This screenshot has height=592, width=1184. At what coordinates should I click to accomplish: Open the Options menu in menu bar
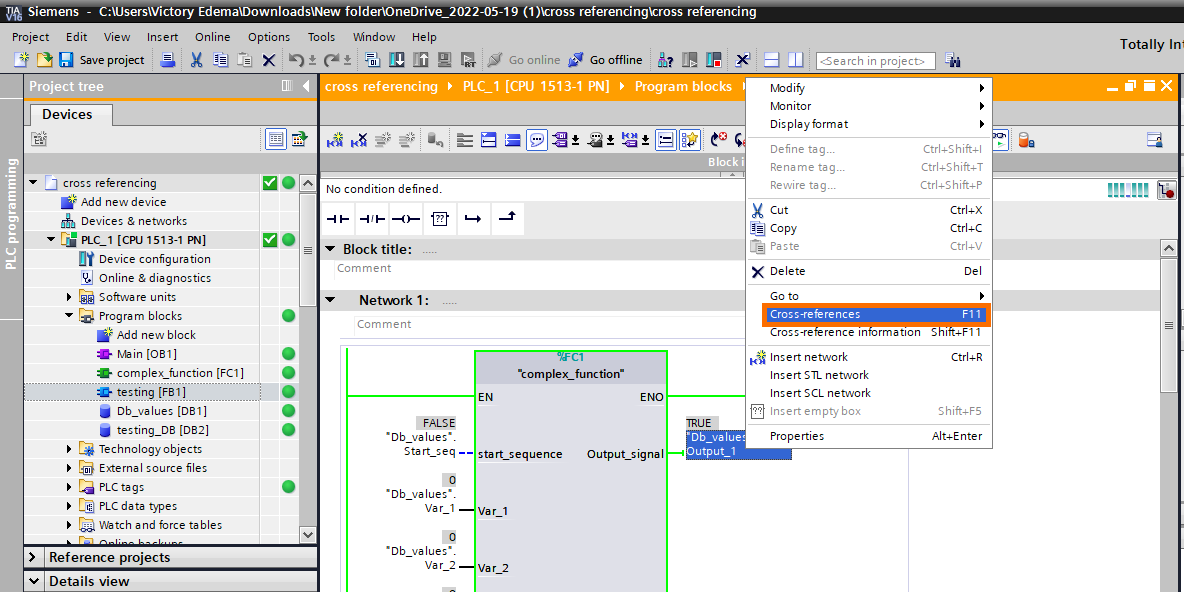(268, 37)
